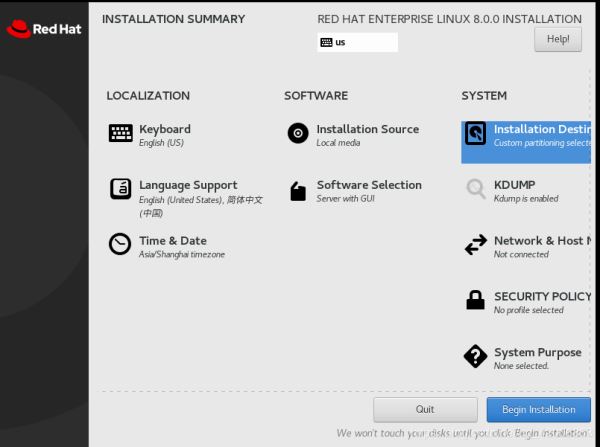
Task: Click the Installation Source disc icon
Action: pyautogui.click(x=298, y=134)
